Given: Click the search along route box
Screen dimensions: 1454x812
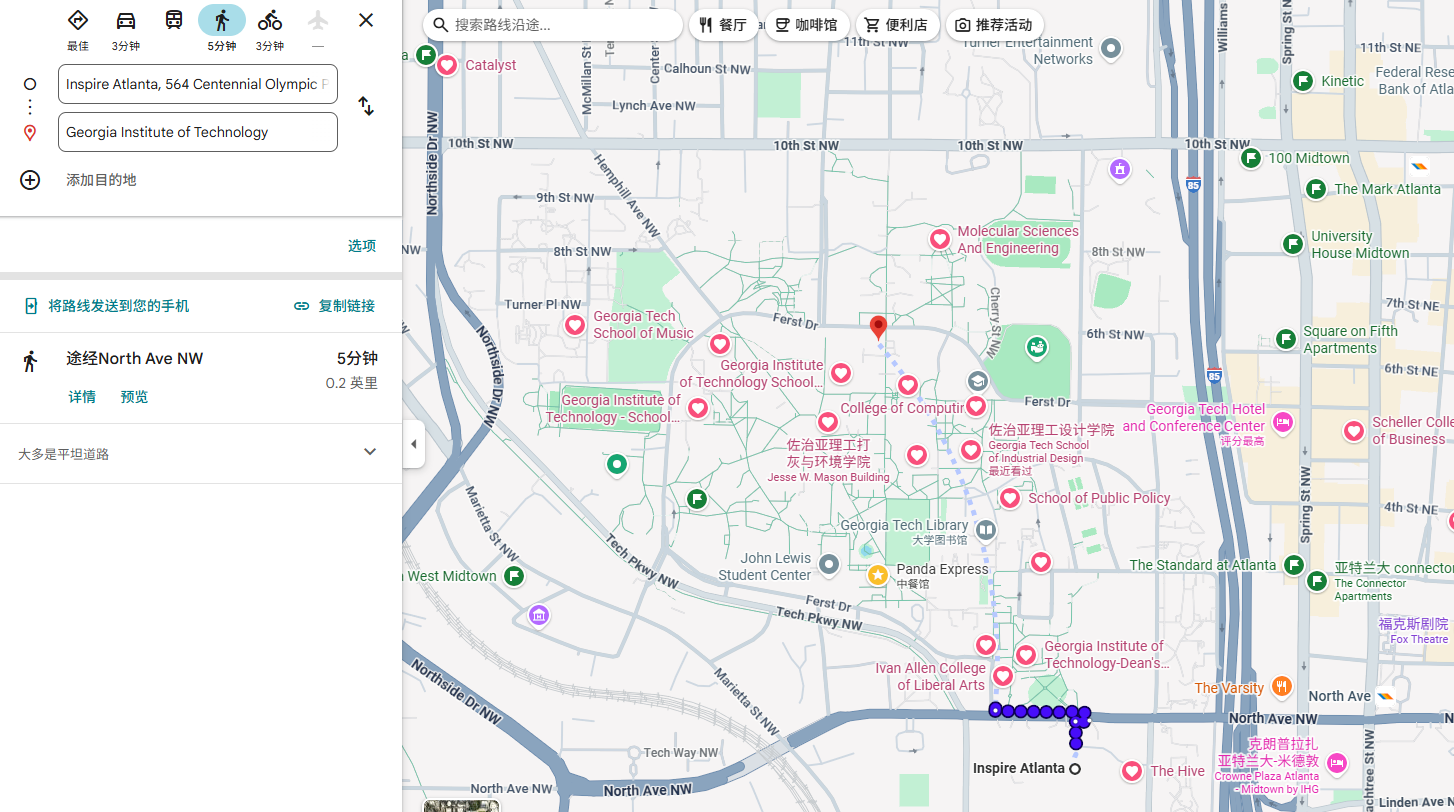Looking at the screenshot, I should tap(553, 25).
